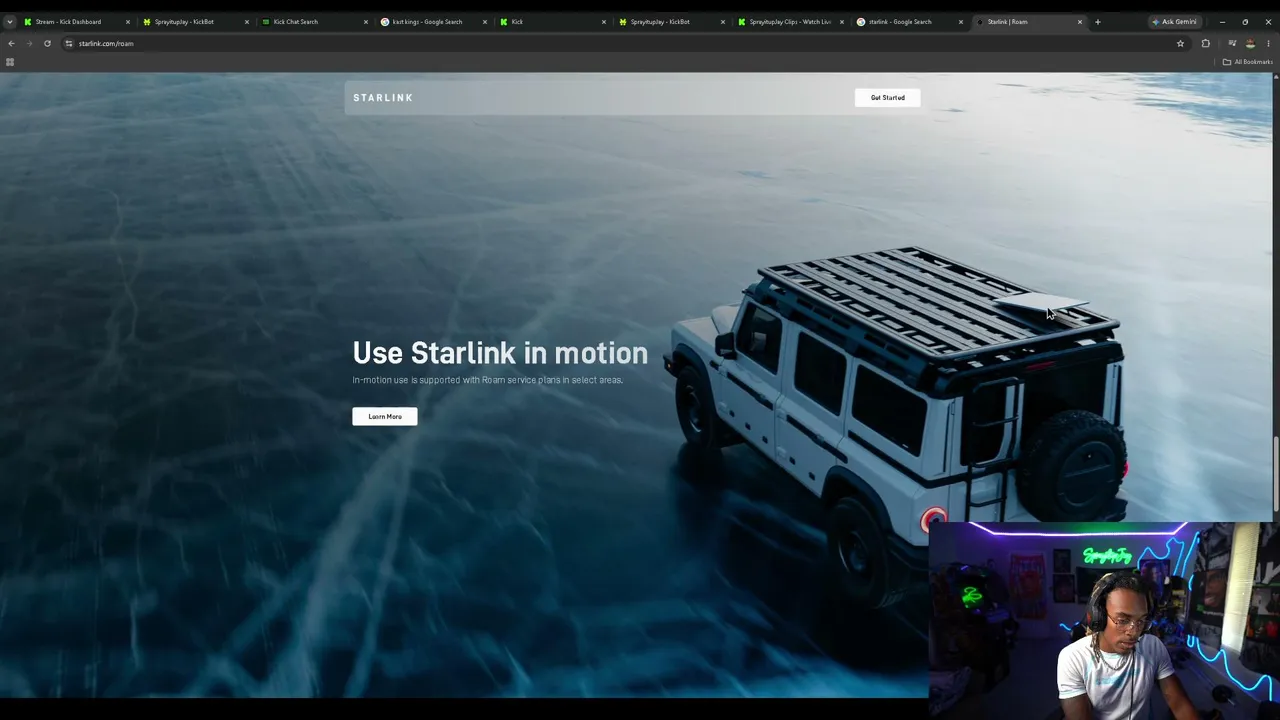Viewport: 1280px width, 720px height.
Task: Go forward with the forward arrow
Action: pyautogui.click(x=29, y=44)
